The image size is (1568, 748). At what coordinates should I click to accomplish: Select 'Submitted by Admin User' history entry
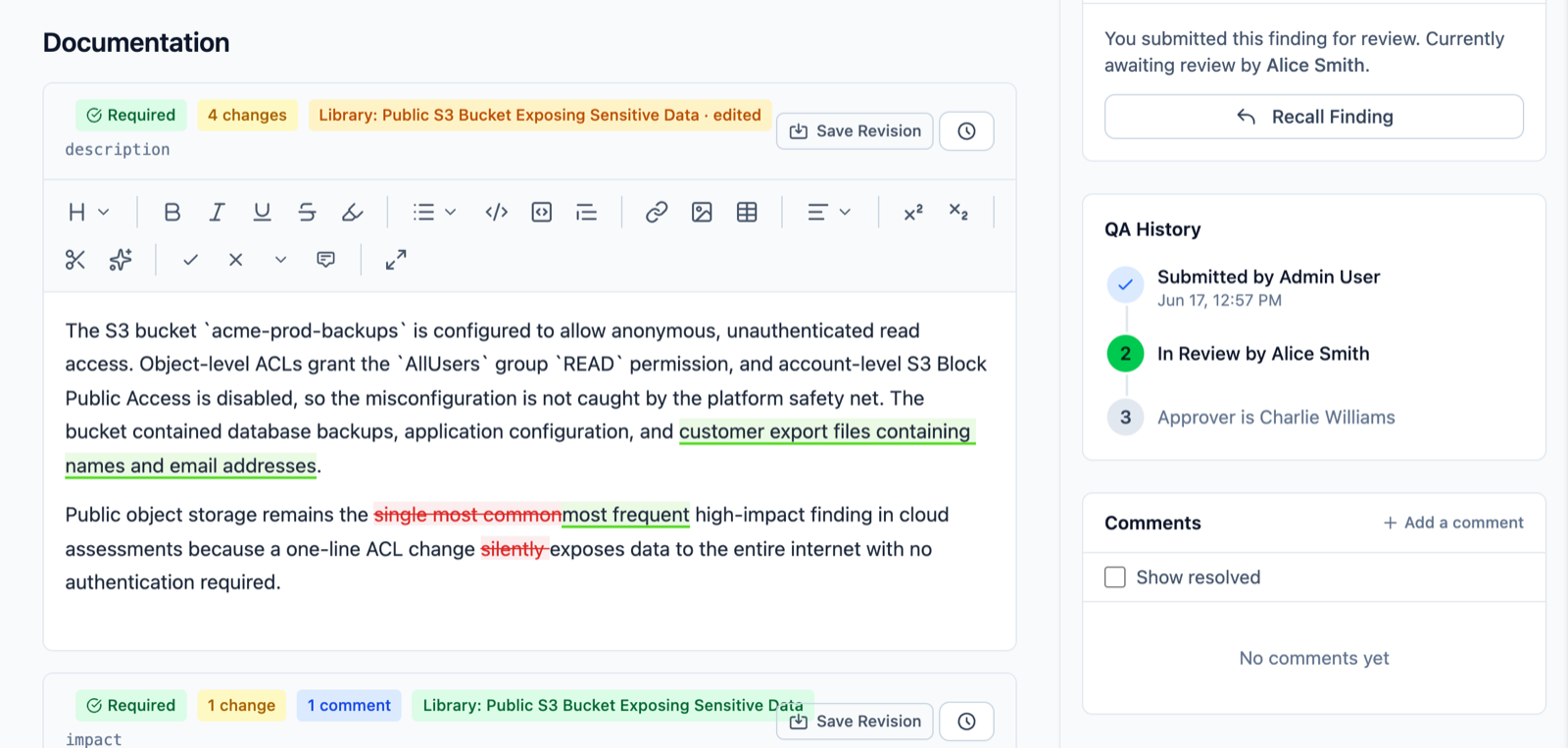1268,276
